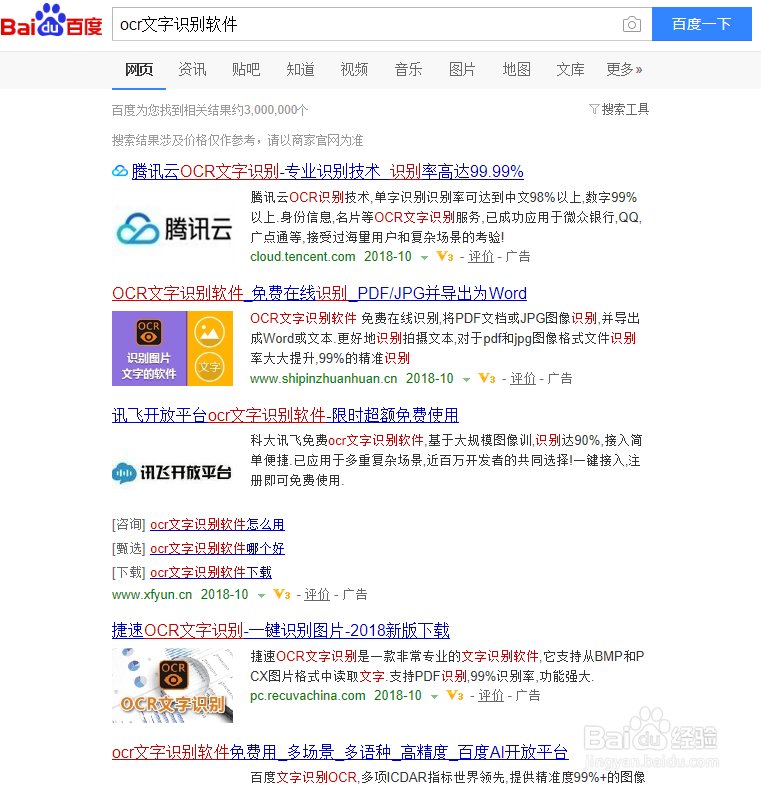Click the 腾讯云 logo thumbnail

(x=172, y=229)
